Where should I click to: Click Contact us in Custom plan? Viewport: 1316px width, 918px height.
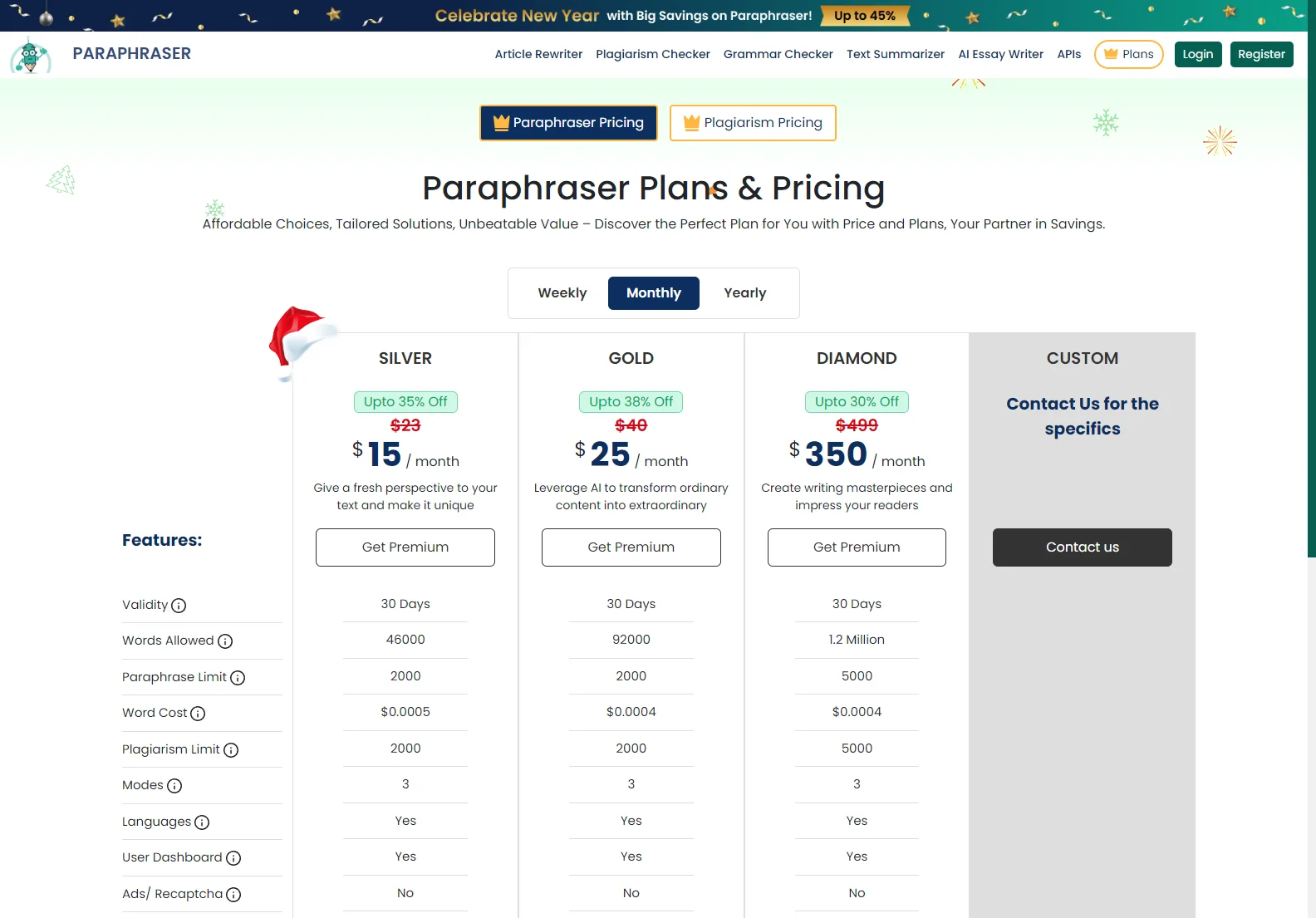point(1083,547)
